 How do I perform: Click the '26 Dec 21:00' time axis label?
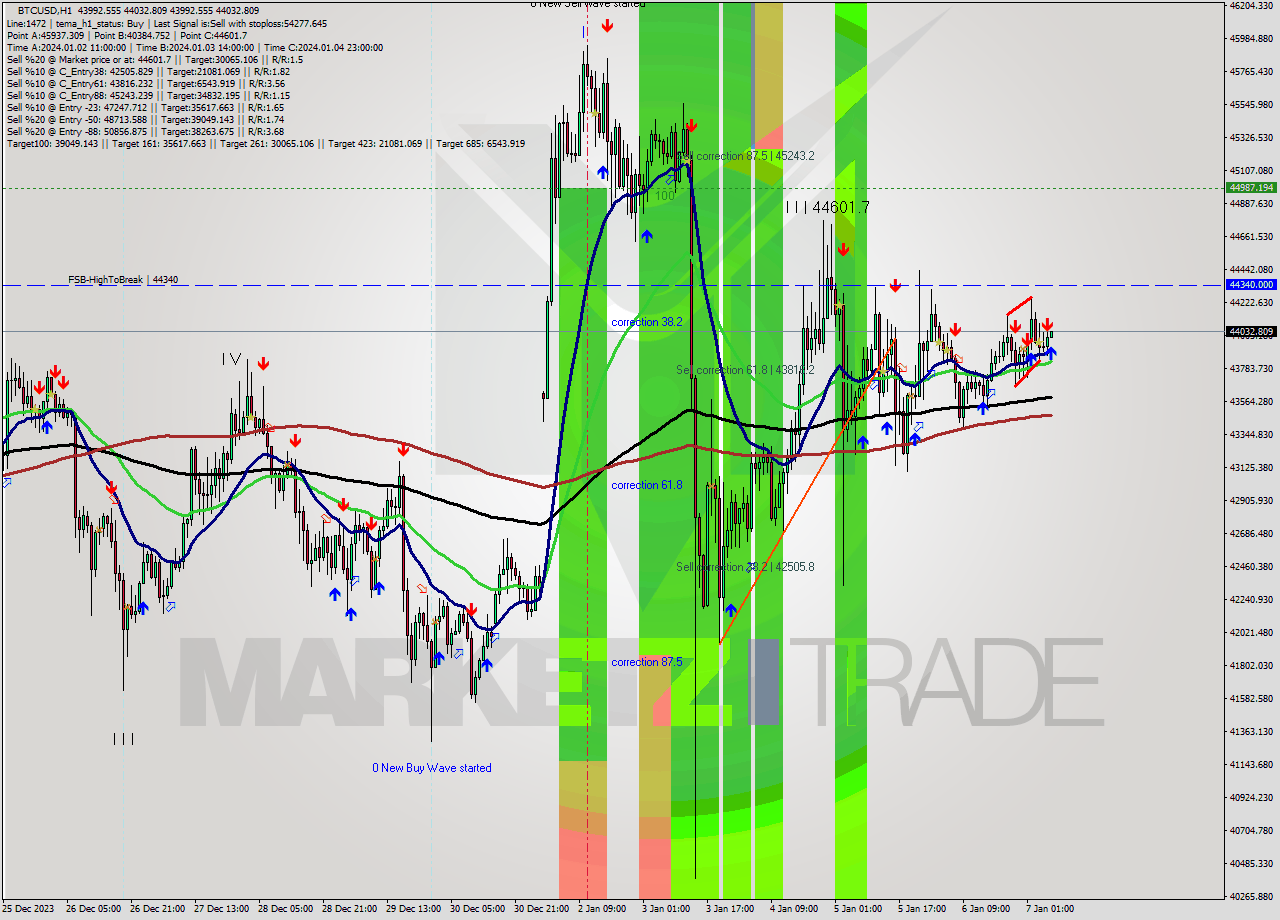(x=158, y=909)
